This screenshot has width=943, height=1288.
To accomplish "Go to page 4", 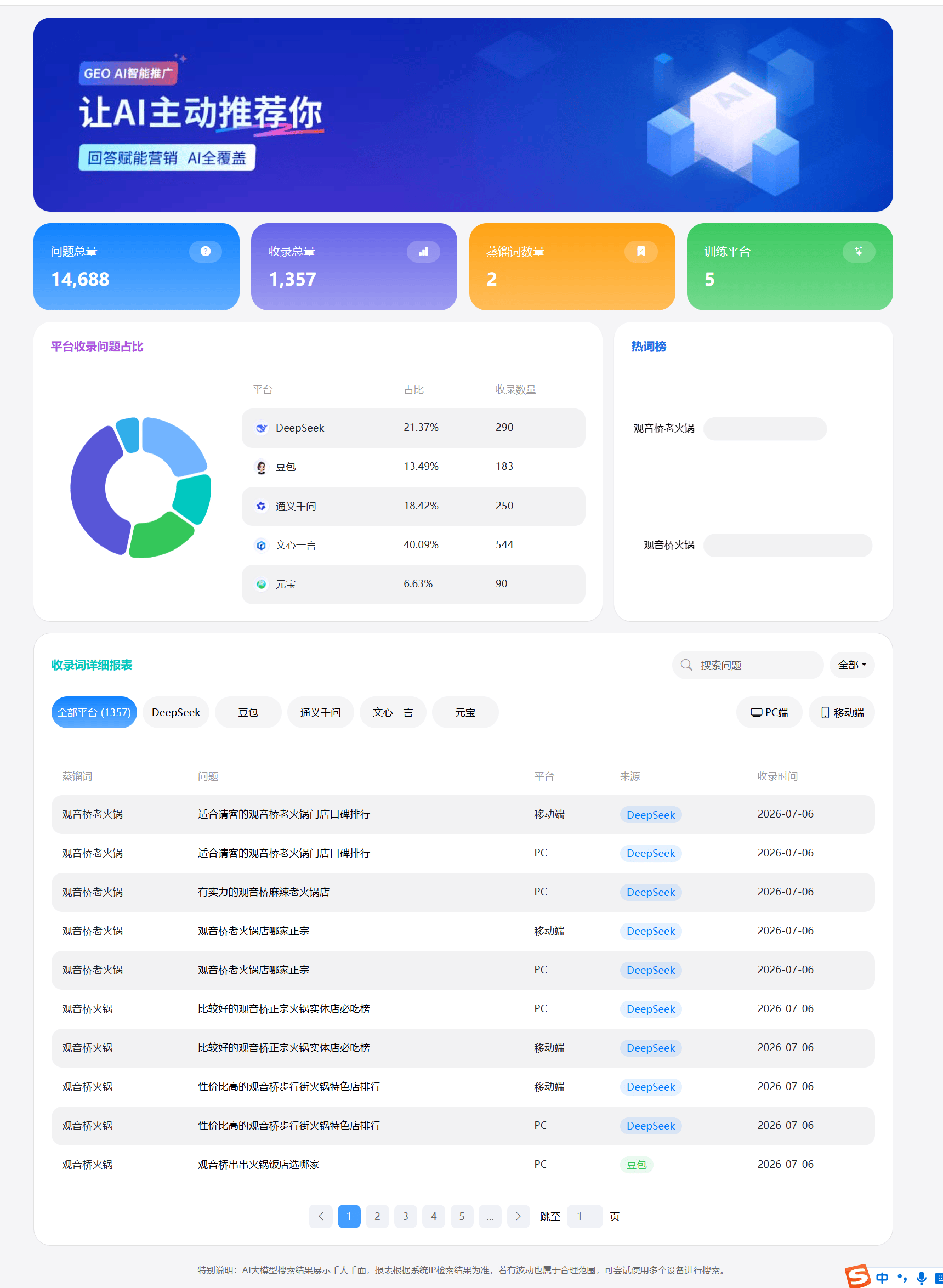I will coord(434,1217).
